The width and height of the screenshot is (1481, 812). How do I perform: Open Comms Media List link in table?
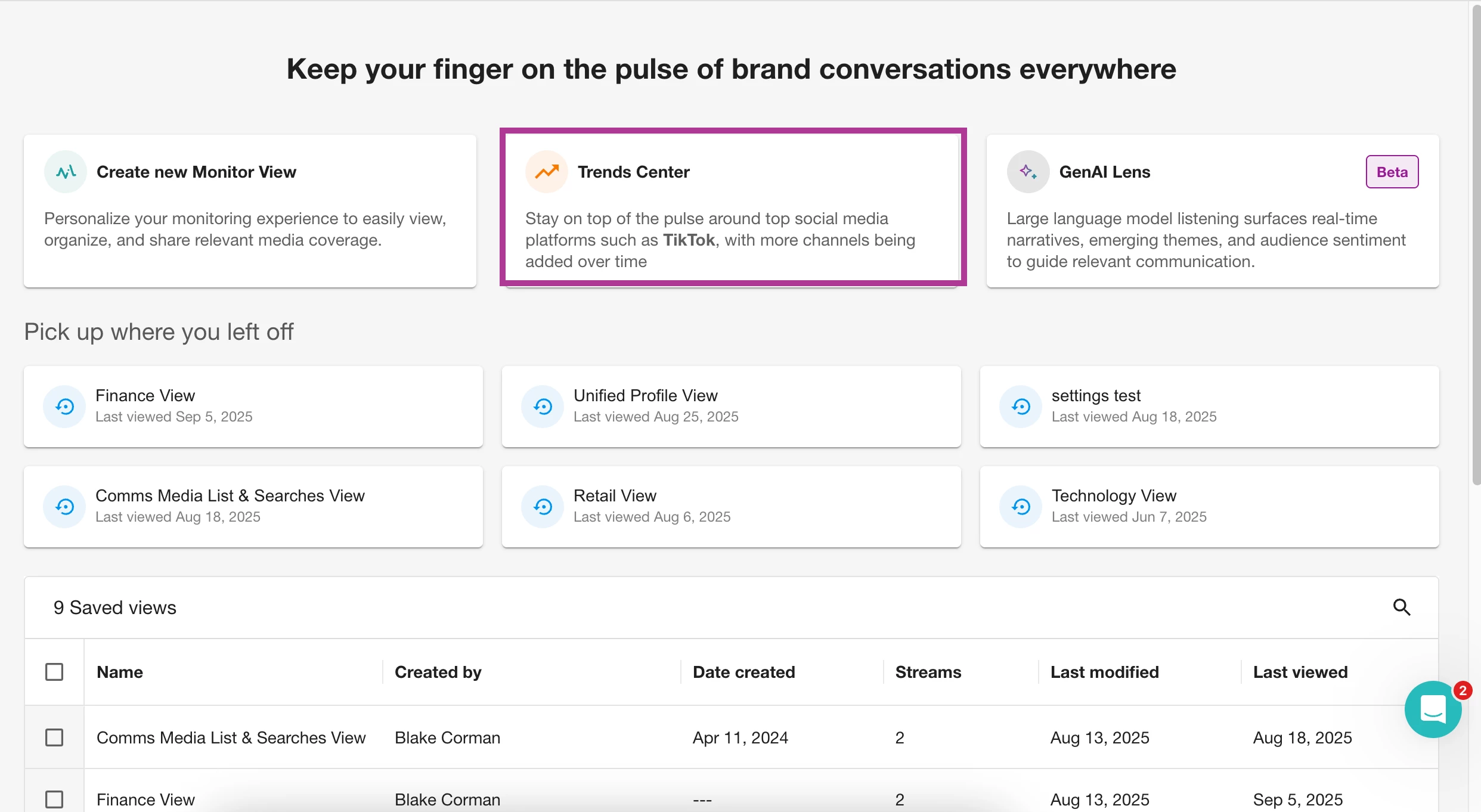[x=231, y=737]
